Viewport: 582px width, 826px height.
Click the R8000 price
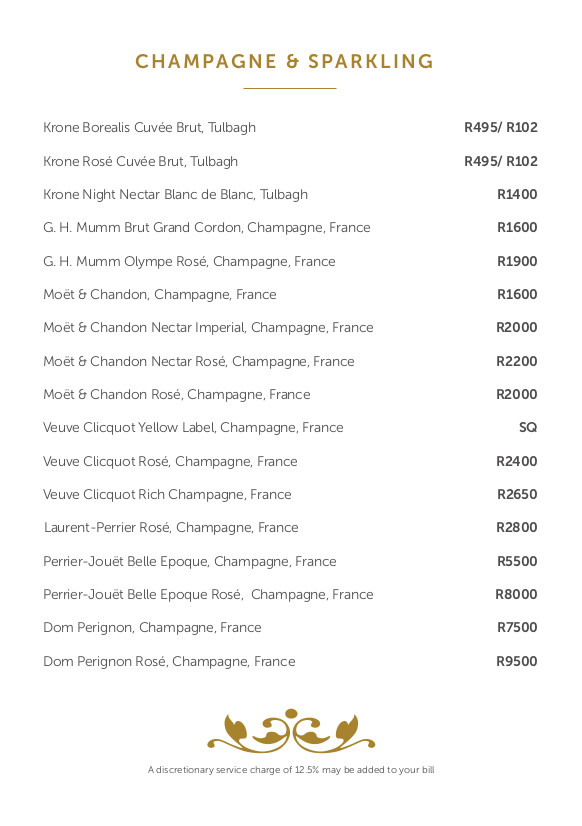point(516,595)
